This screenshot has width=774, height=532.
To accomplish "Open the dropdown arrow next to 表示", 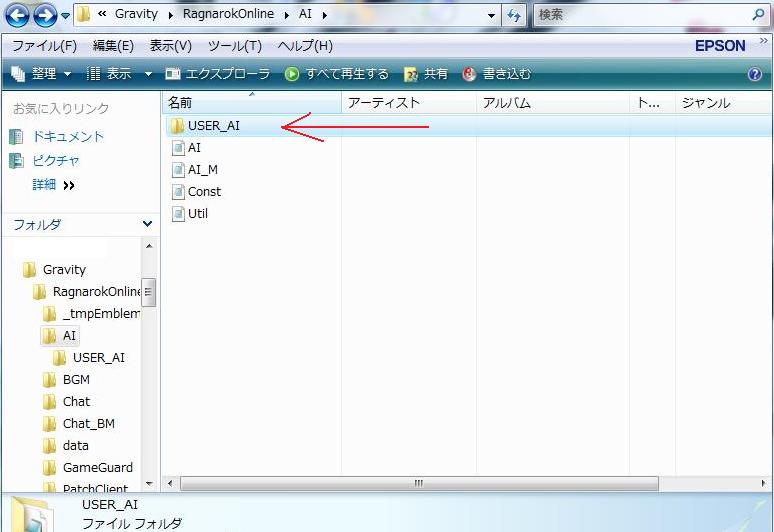I will (148, 74).
